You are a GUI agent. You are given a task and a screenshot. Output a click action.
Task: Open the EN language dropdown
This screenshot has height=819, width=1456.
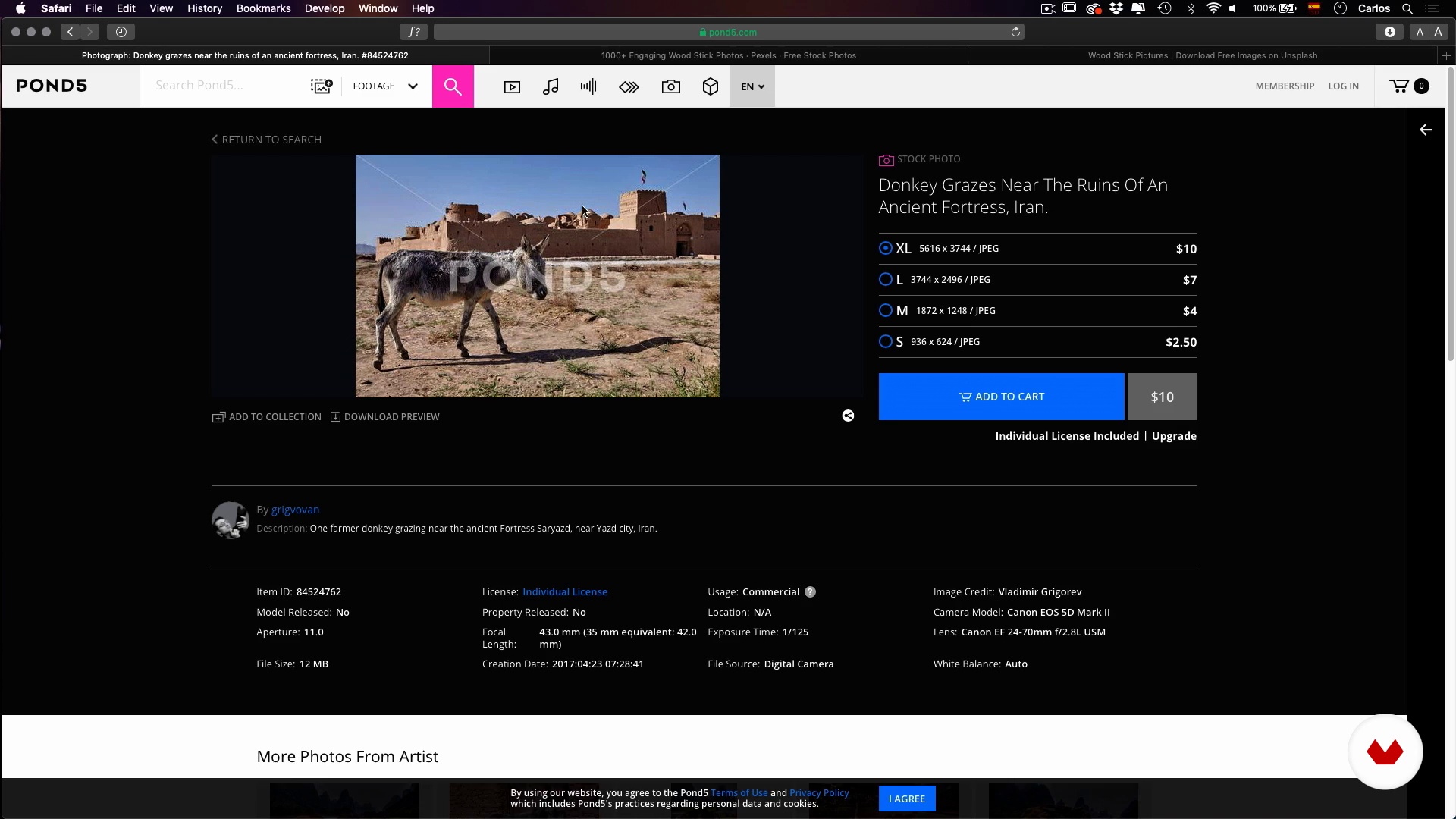tap(752, 86)
